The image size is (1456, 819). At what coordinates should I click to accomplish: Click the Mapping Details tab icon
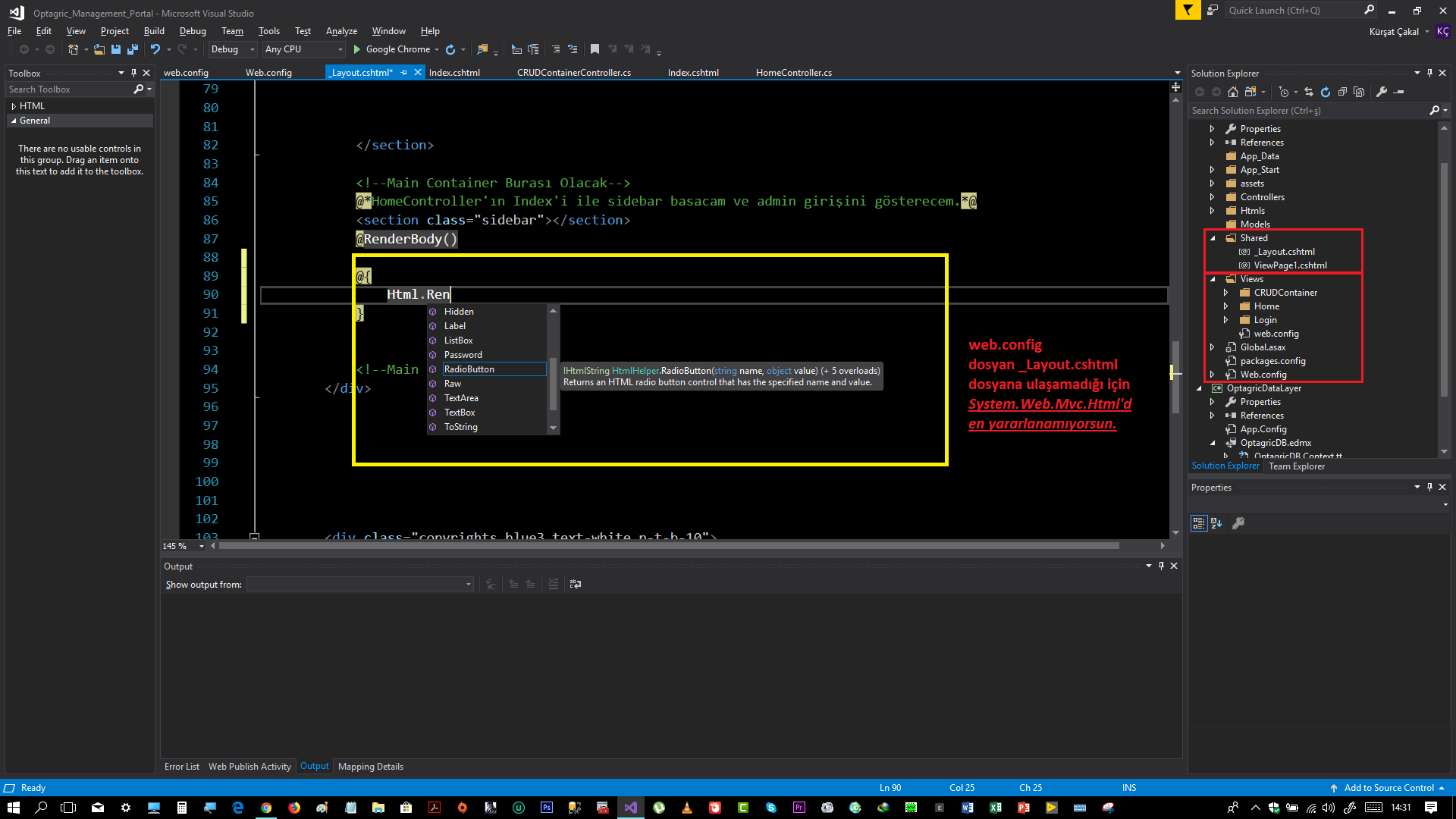pyautogui.click(x=371, y=766)
